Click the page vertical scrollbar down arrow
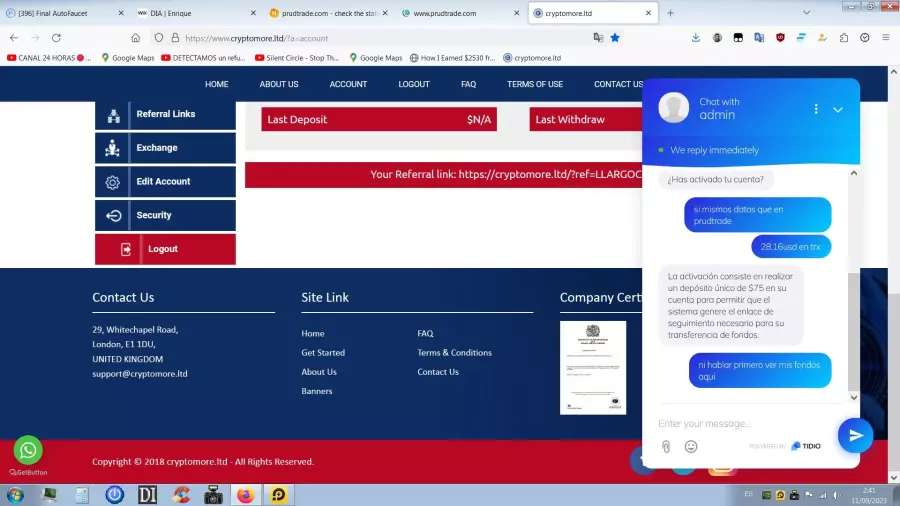Image resolution: width=900 pixels, height=506 pixels. [893, 477]
